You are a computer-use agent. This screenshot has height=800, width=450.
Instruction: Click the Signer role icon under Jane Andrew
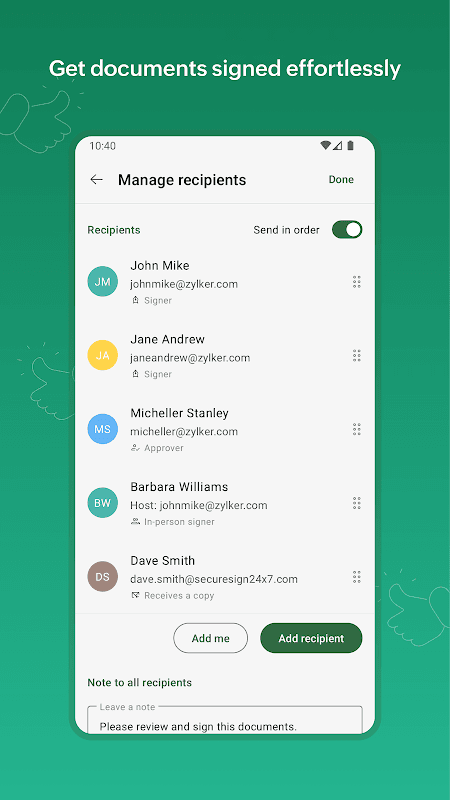pos(135,374)
